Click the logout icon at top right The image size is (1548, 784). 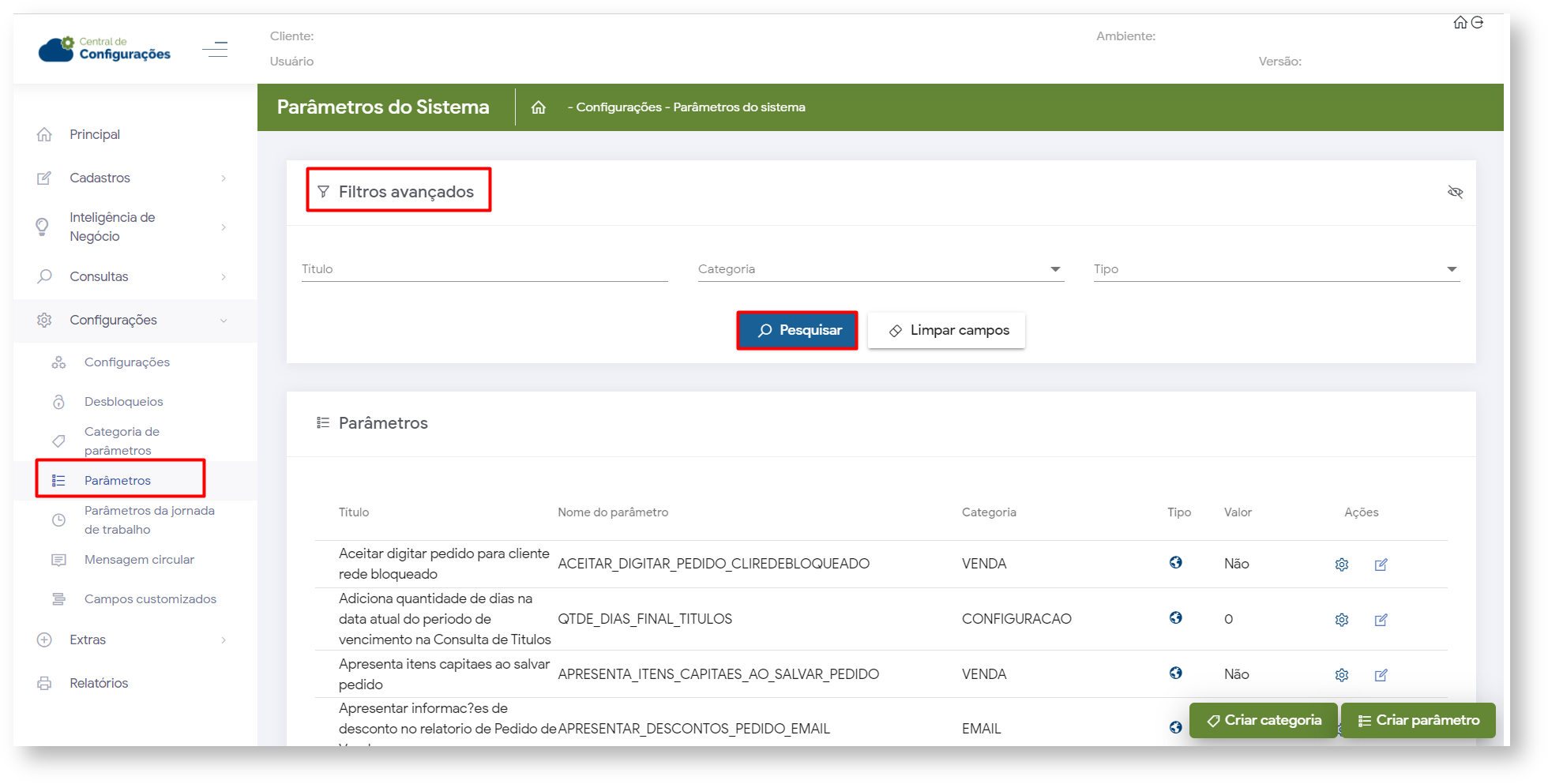click(1477, 23)
